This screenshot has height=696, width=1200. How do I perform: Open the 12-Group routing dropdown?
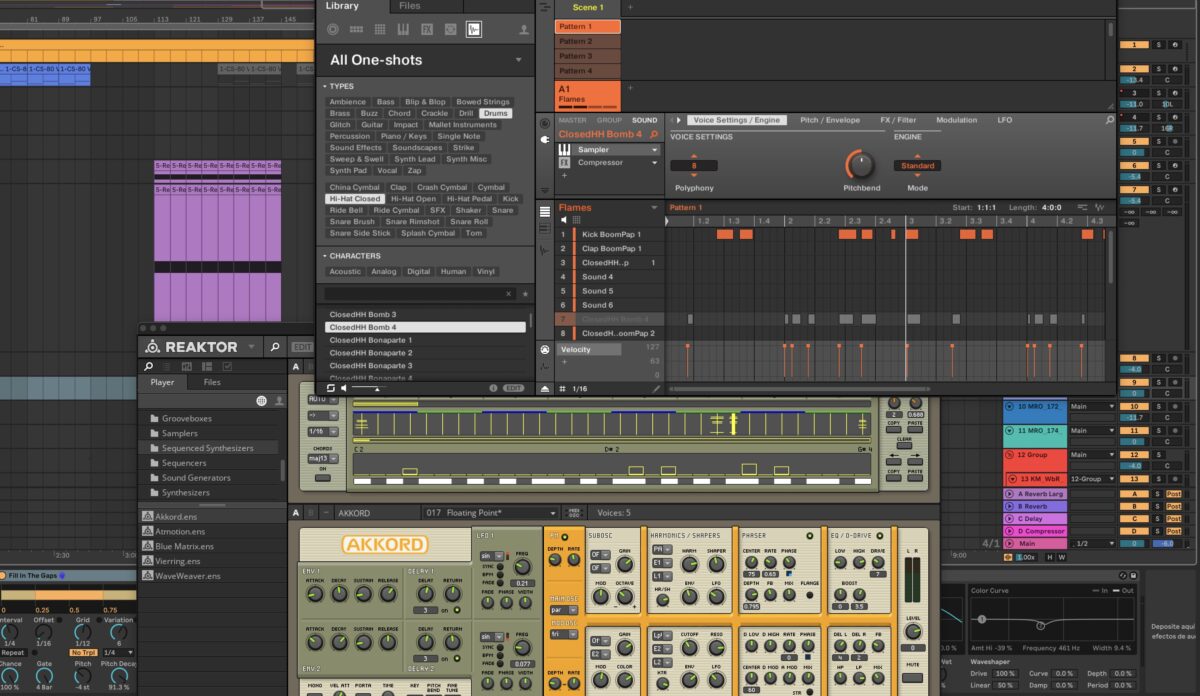coord(1091,479)
